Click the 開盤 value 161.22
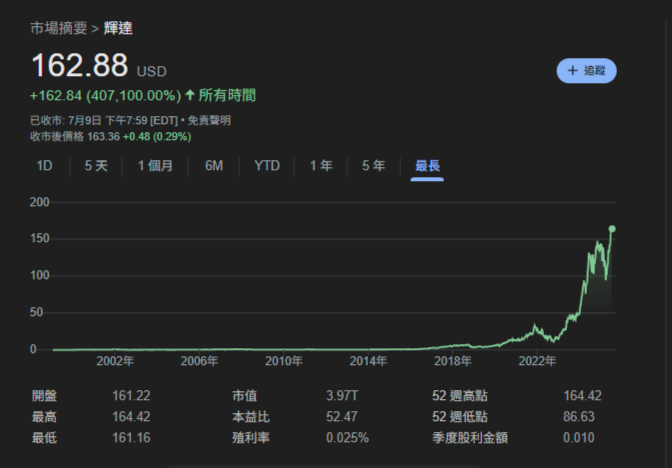The height and width of the screenshot is (468, 672). 131,396
